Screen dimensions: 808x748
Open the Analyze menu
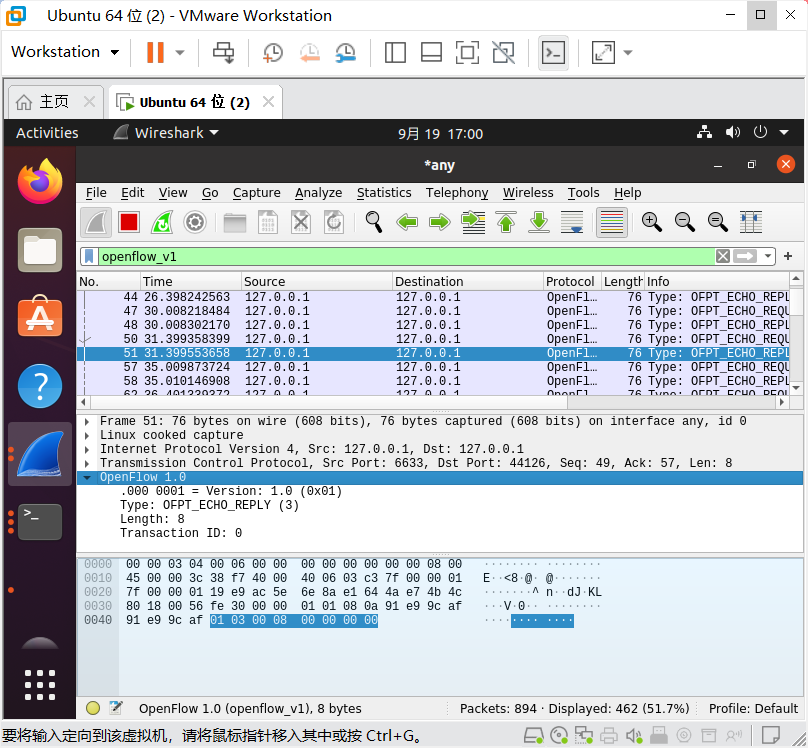(318, 193)
